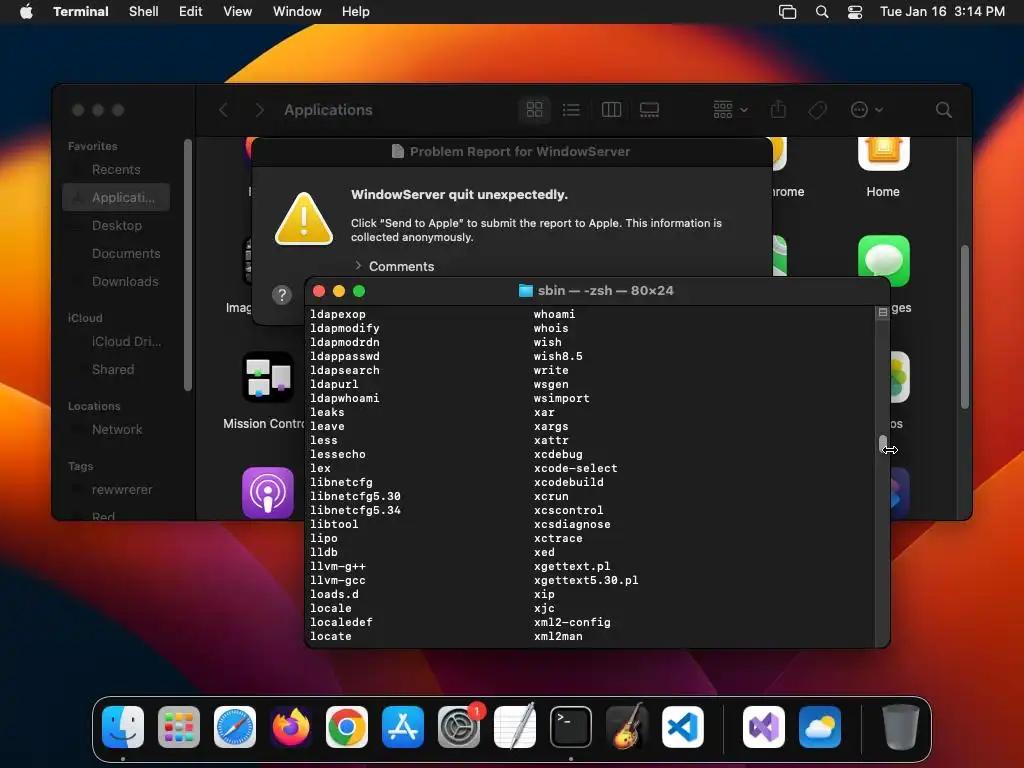
Task: Open the Window menu
Action: tap(297, 11)
